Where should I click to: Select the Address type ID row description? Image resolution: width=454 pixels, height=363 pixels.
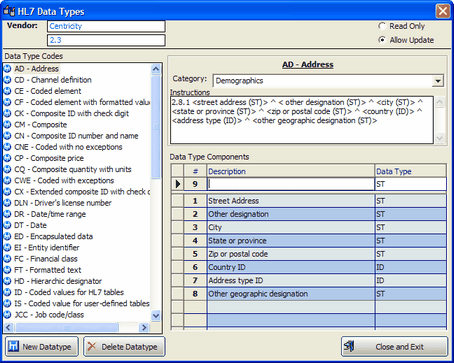291,281
